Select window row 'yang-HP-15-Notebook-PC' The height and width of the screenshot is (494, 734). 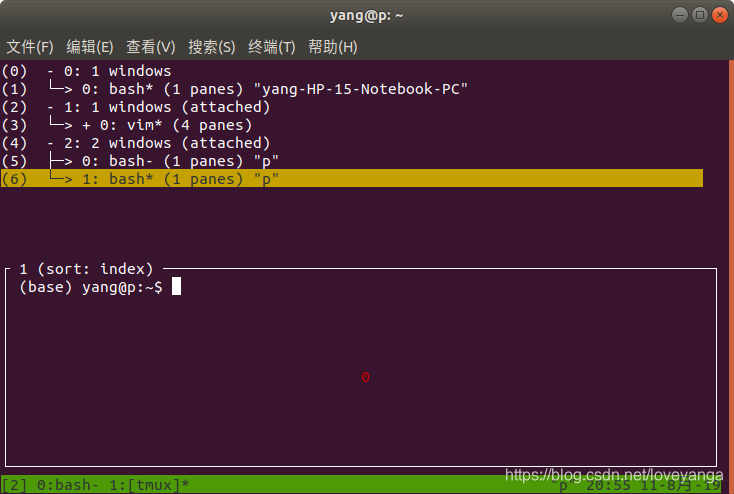[352, 89]
